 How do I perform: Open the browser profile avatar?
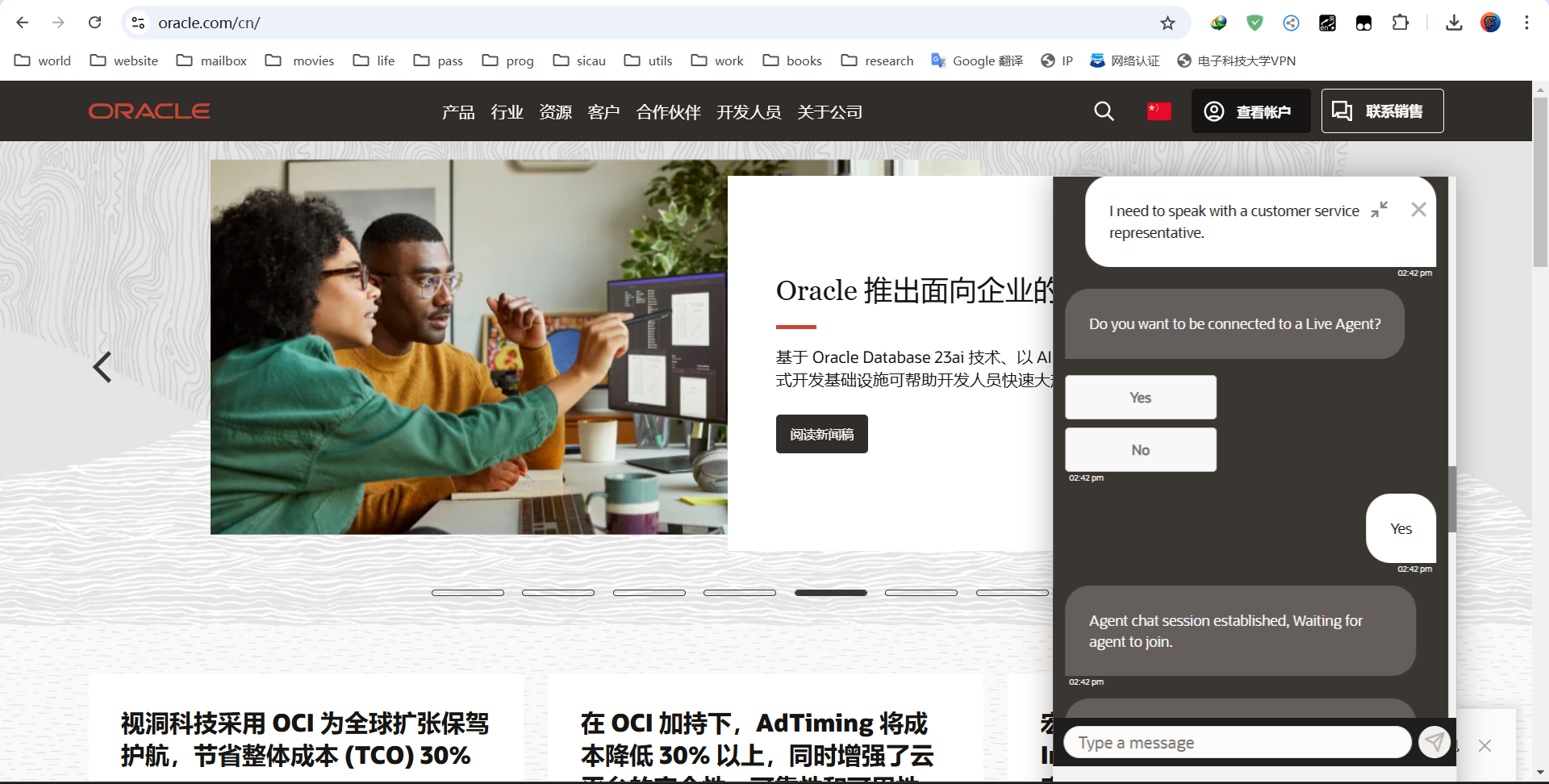tap(1490, 23)
